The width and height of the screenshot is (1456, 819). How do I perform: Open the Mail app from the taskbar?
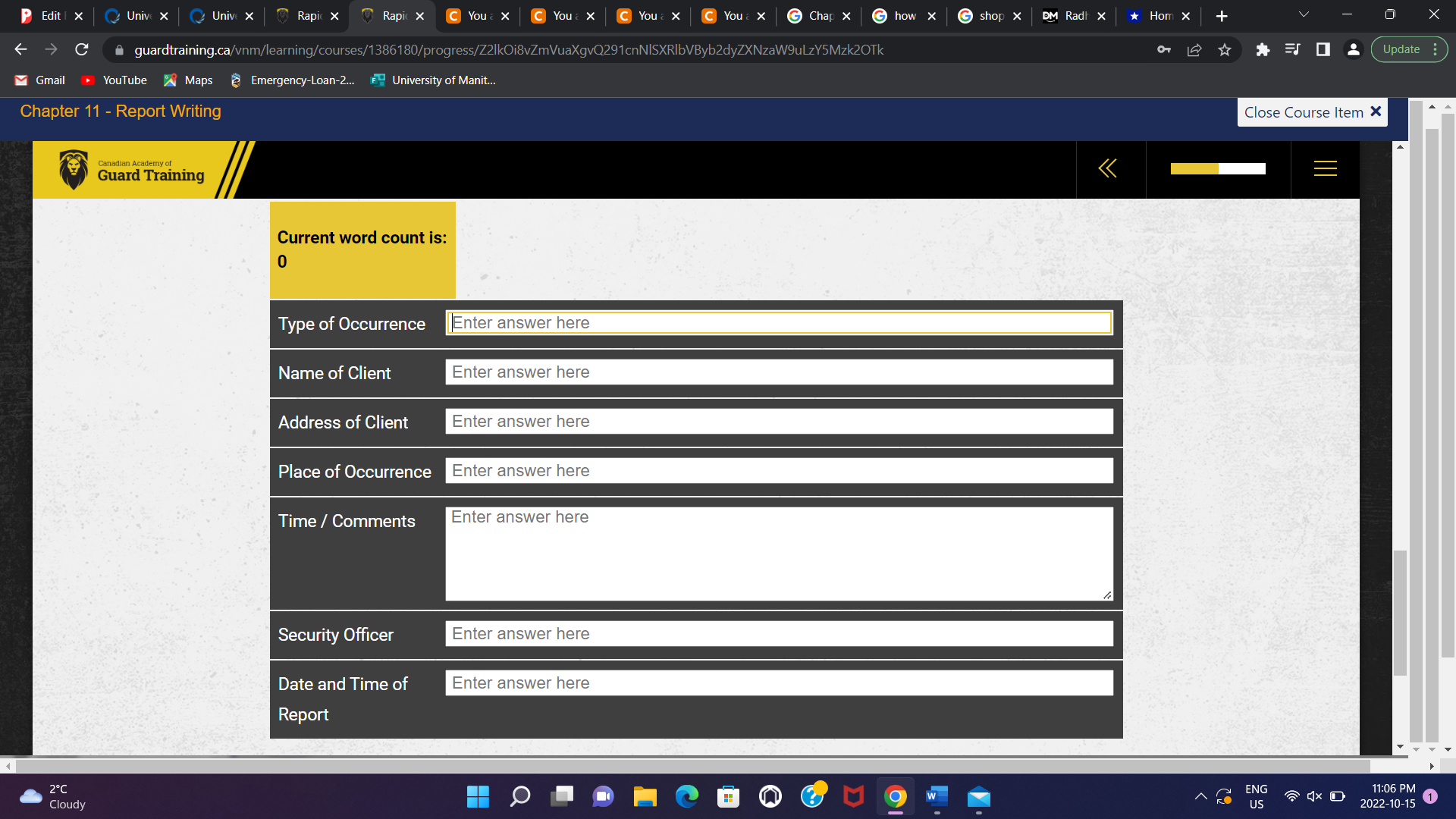point(978,797)
